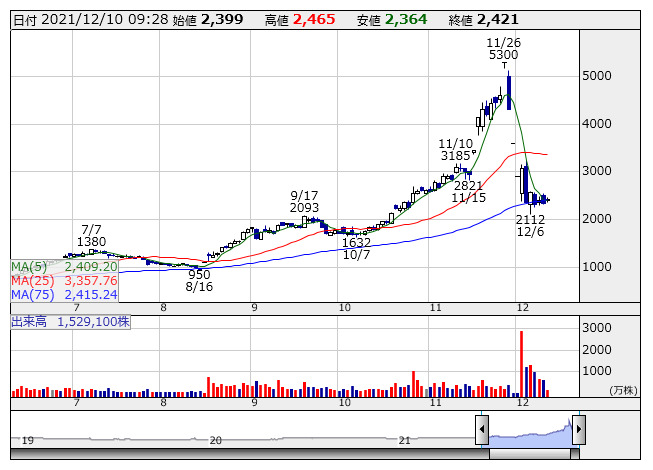This screenshot has height=470, width=653.
Task: Click the tallest red volume bar in December
Action: pyautogui.click(x=521, y=364)
